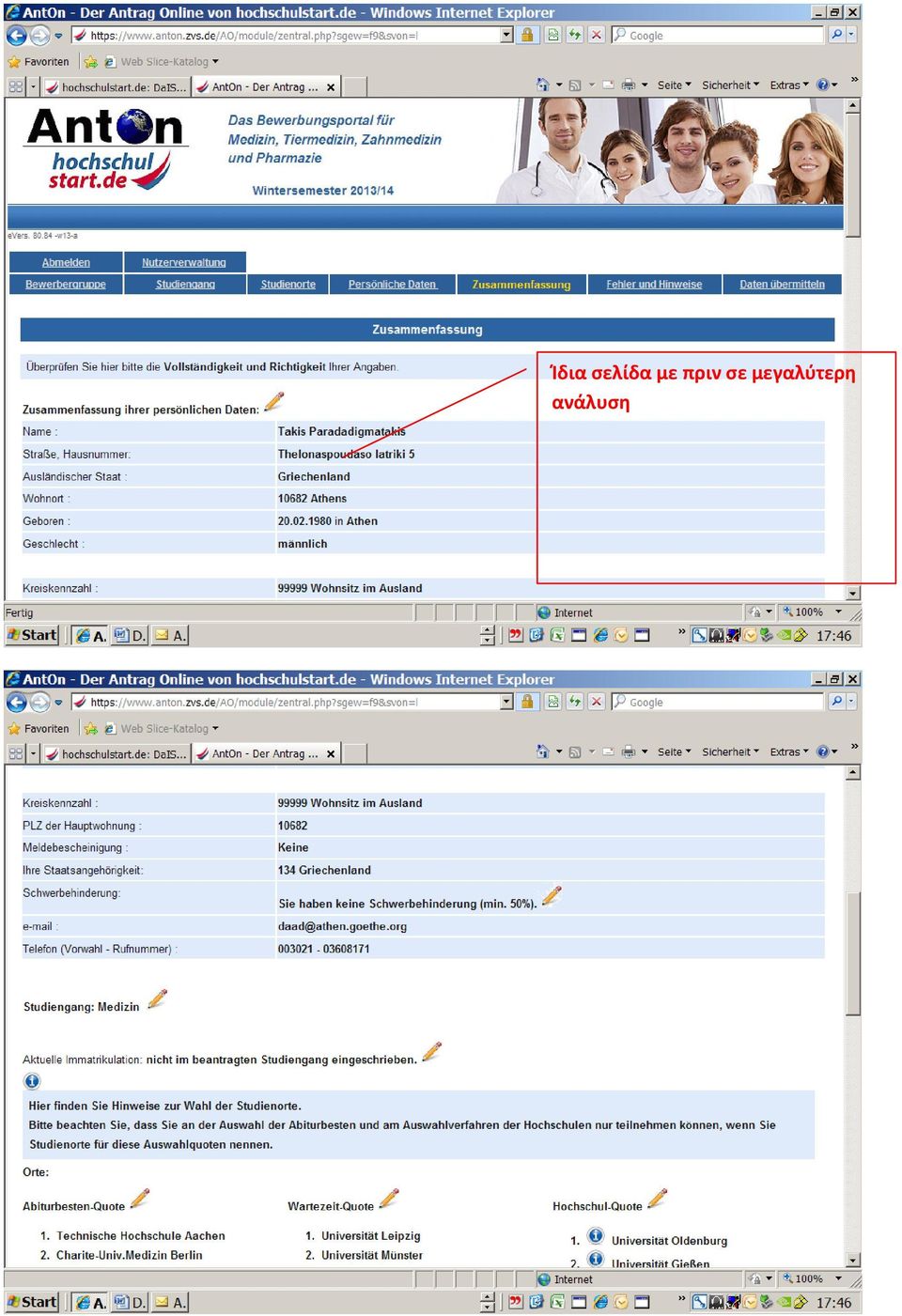Screen dimensions: 902x1316
Task: Click Back arrow in lower browser window
Action: (x=17, y=702)
